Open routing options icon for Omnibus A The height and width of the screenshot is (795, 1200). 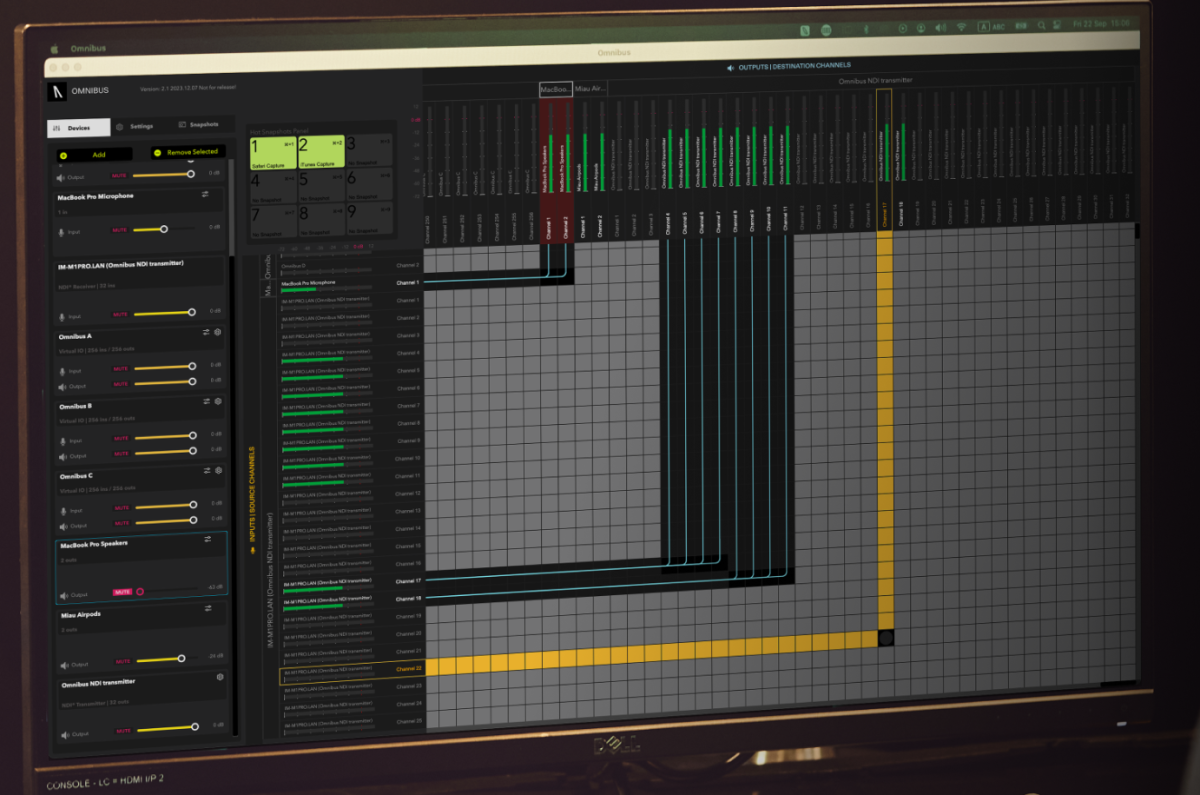coord(206,332)
